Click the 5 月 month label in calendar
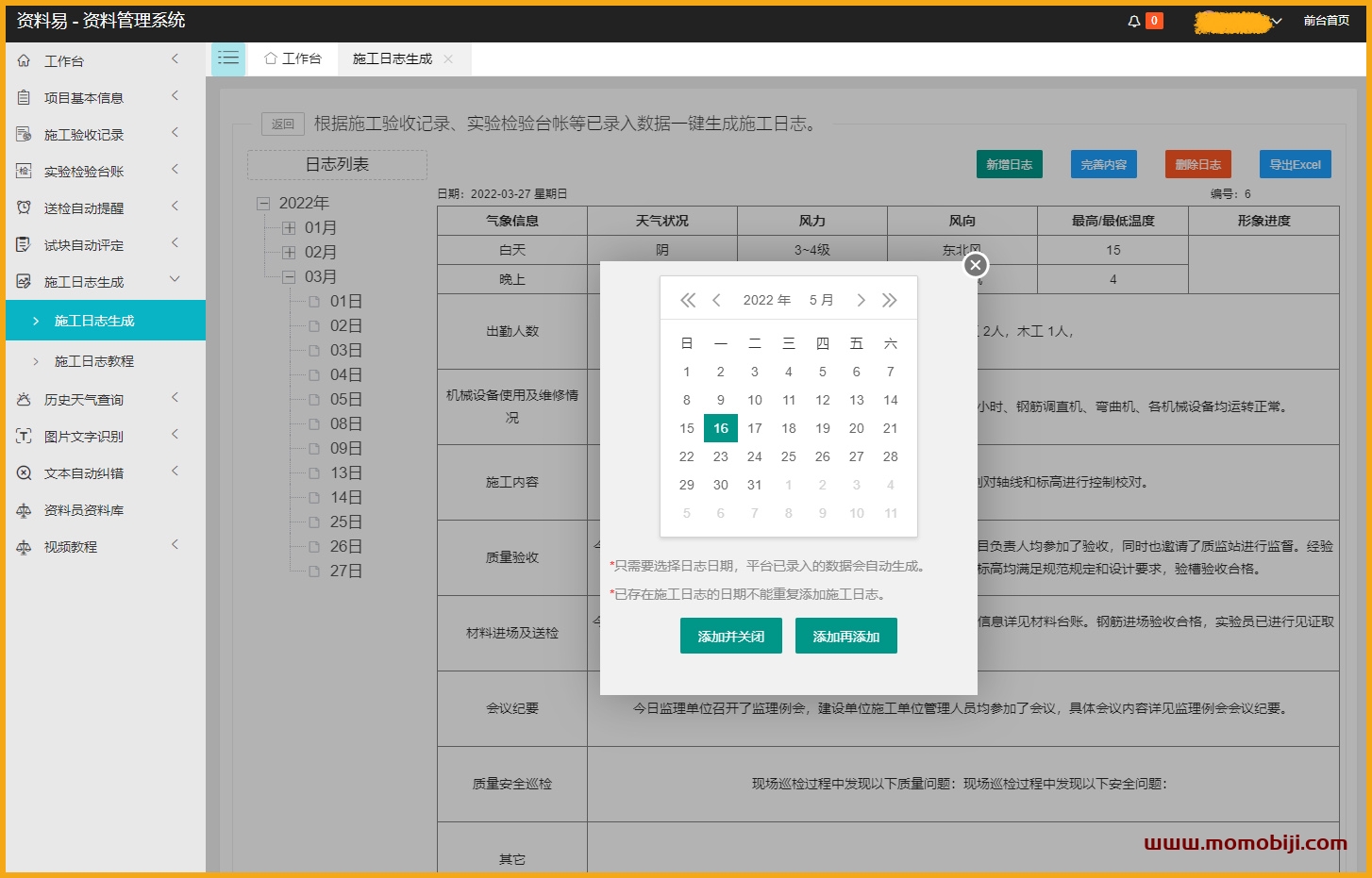Viewport: 1372px width, 878px height. point(821,300)
